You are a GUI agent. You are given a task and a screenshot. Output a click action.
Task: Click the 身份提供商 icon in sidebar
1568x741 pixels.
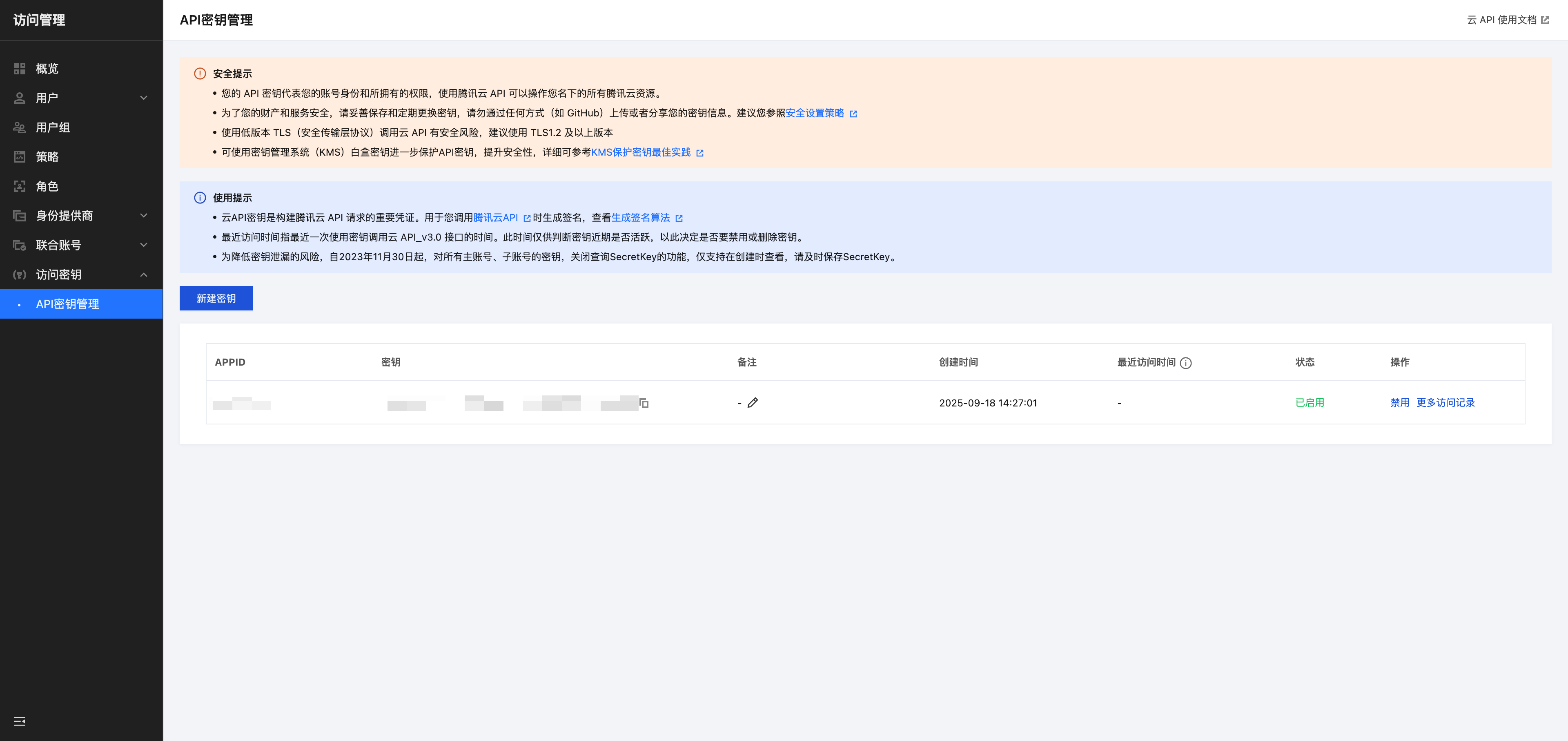tap(20, 216)
